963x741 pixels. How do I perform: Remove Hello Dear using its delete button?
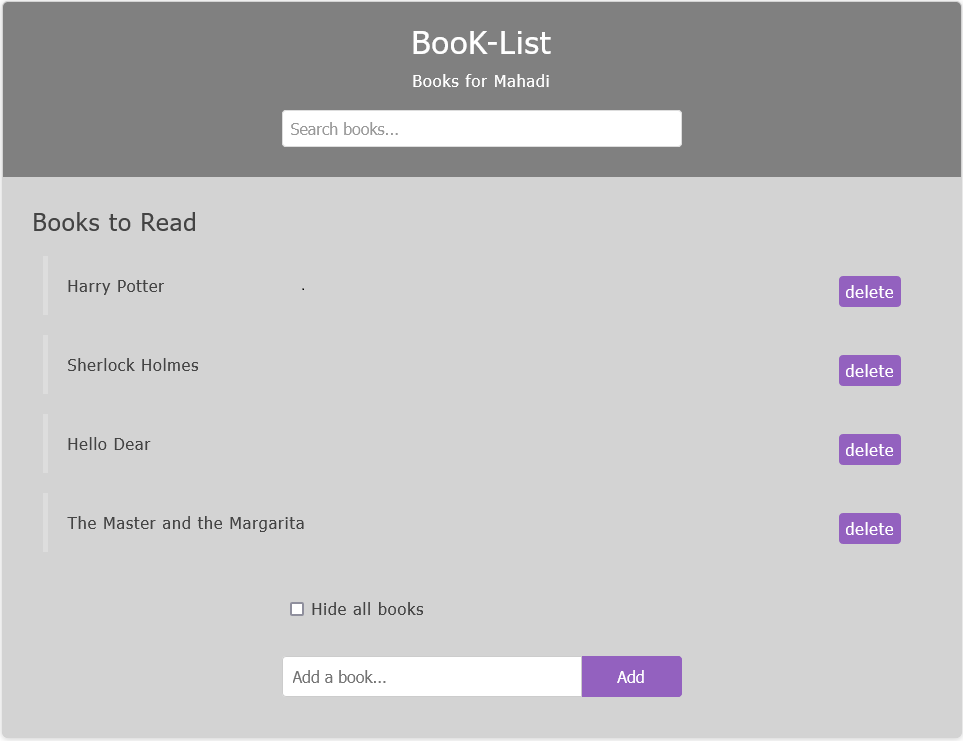(869, 450)
